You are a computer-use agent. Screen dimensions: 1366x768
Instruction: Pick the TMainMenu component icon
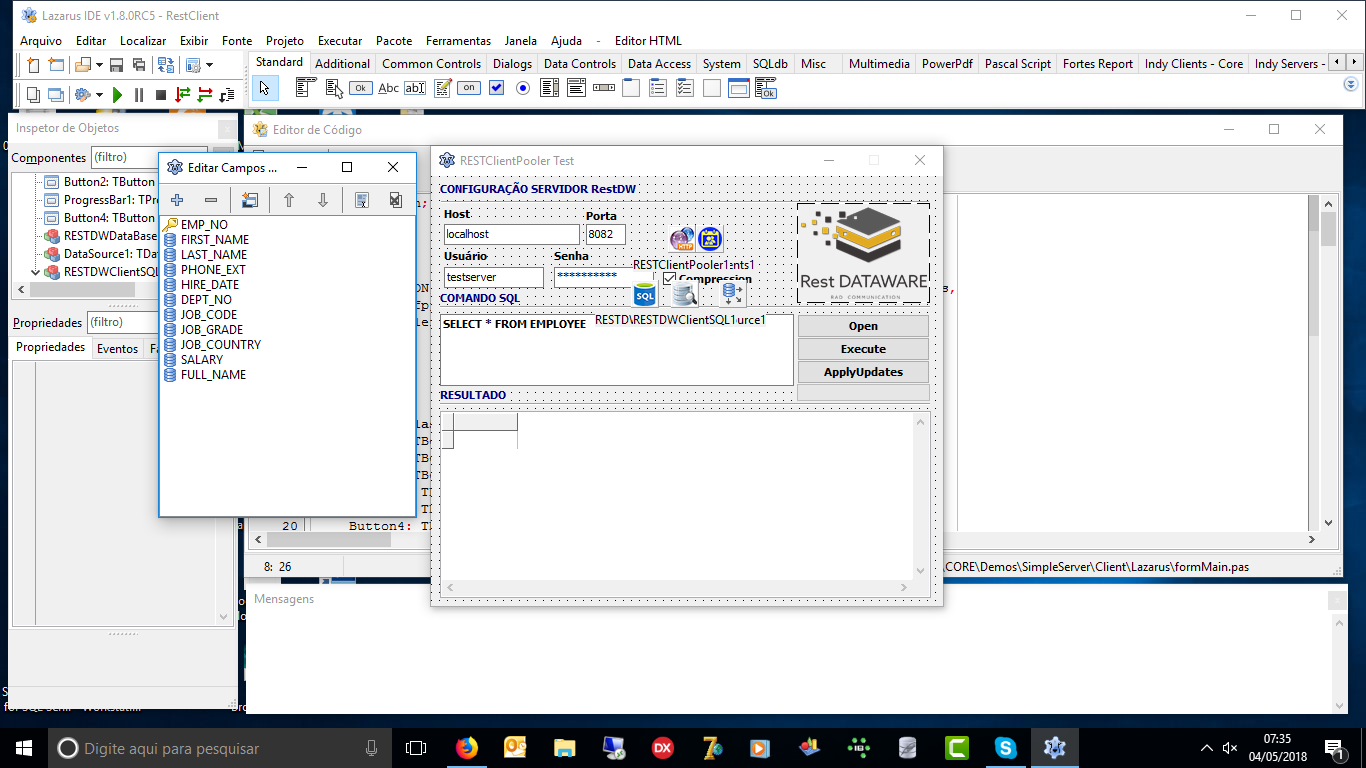(x=306, y=88)
